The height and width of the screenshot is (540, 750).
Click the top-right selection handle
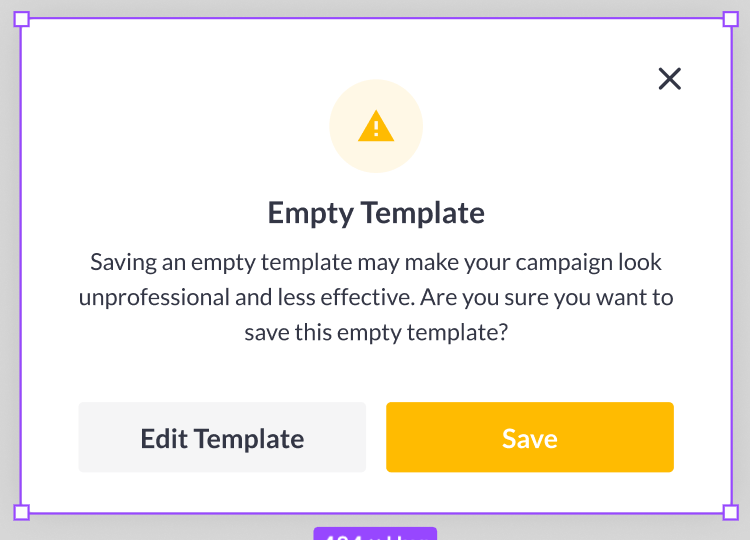730,19
